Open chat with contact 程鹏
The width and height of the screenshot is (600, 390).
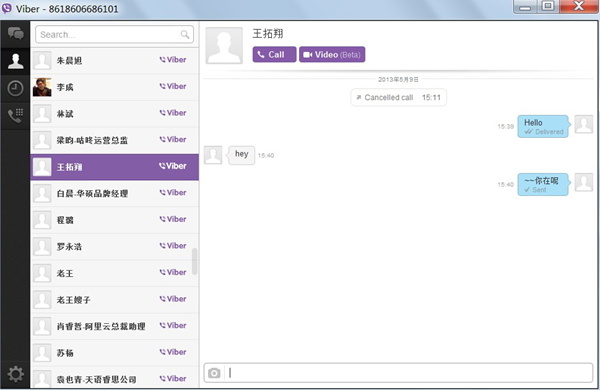point(114,220)
